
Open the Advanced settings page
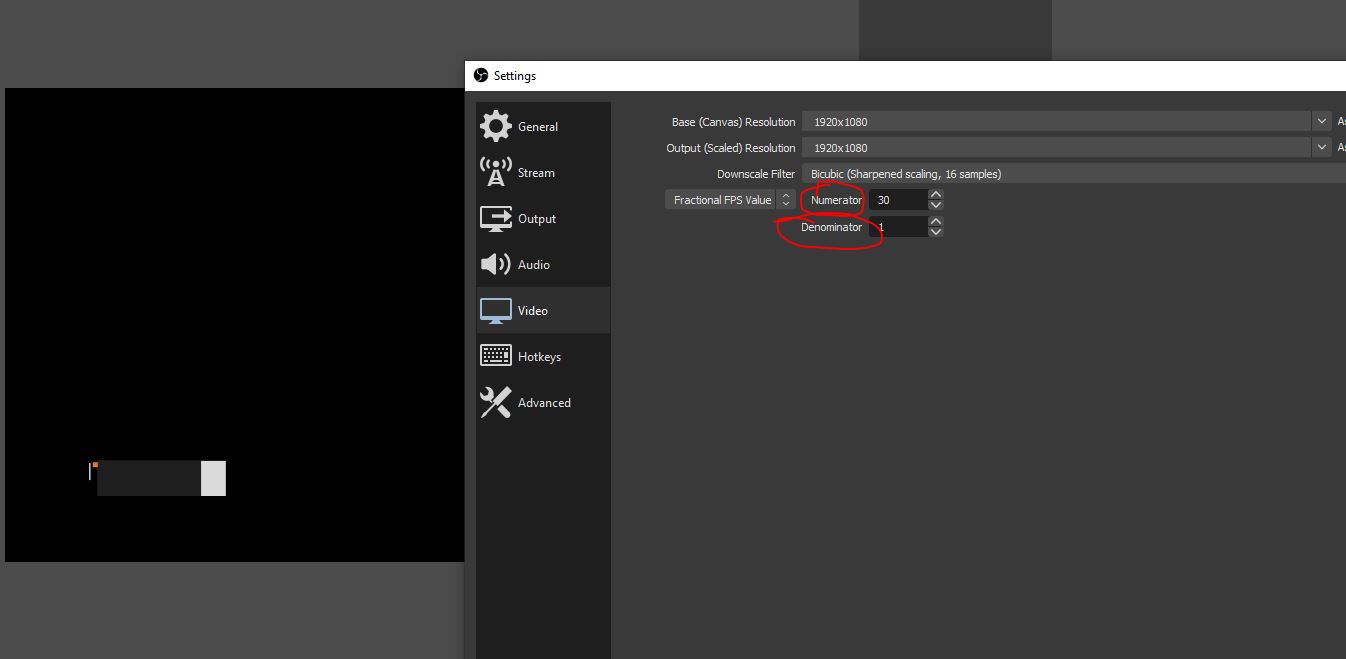pos(545,402)
